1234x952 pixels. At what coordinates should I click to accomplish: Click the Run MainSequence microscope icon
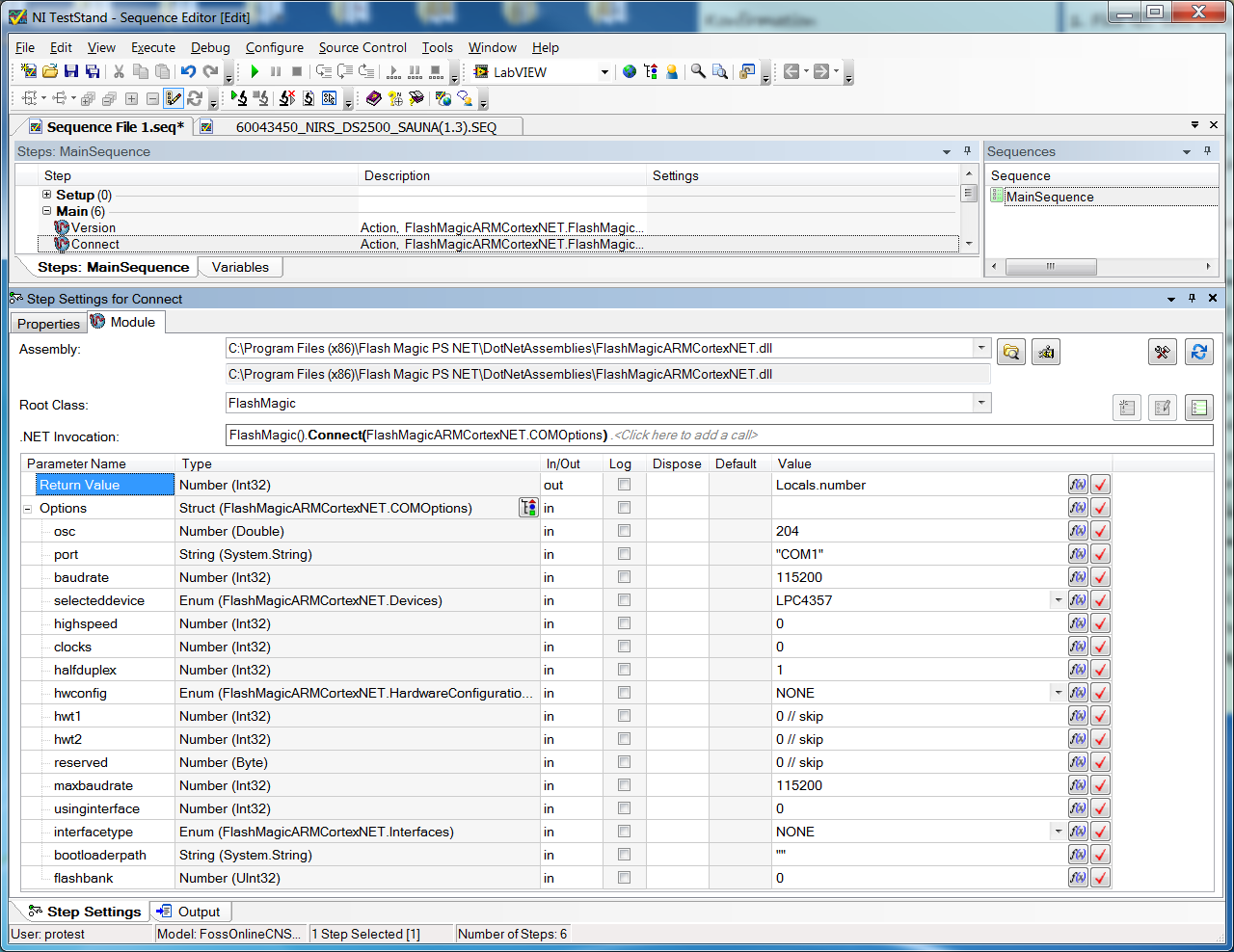239,98
